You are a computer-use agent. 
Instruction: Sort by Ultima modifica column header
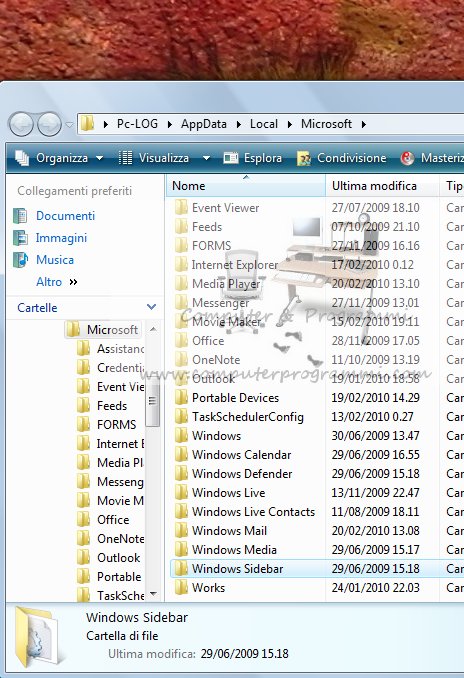(x=382, y=186)
